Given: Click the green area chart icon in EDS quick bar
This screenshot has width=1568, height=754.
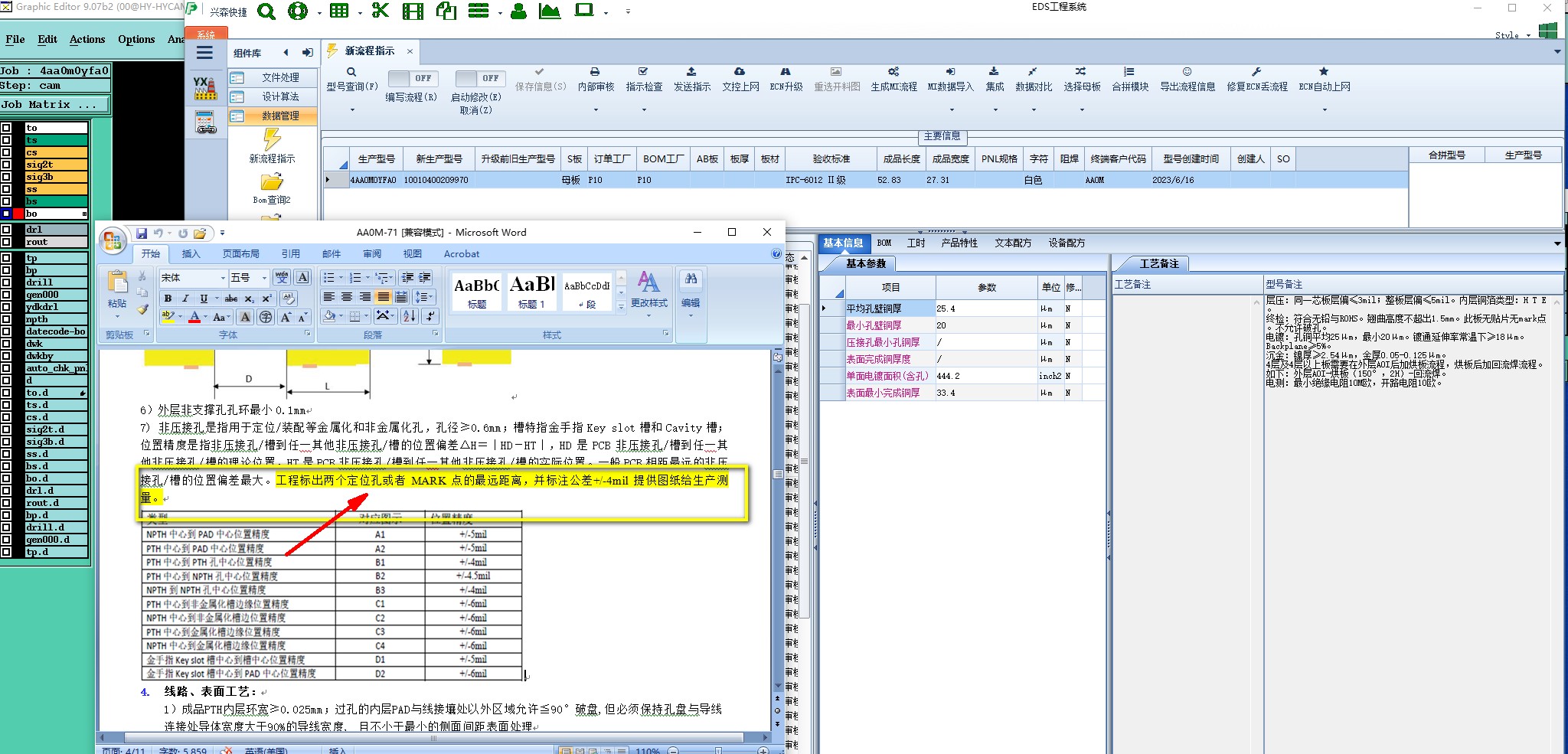Looking at the screenshot, I should click(550, 11).
